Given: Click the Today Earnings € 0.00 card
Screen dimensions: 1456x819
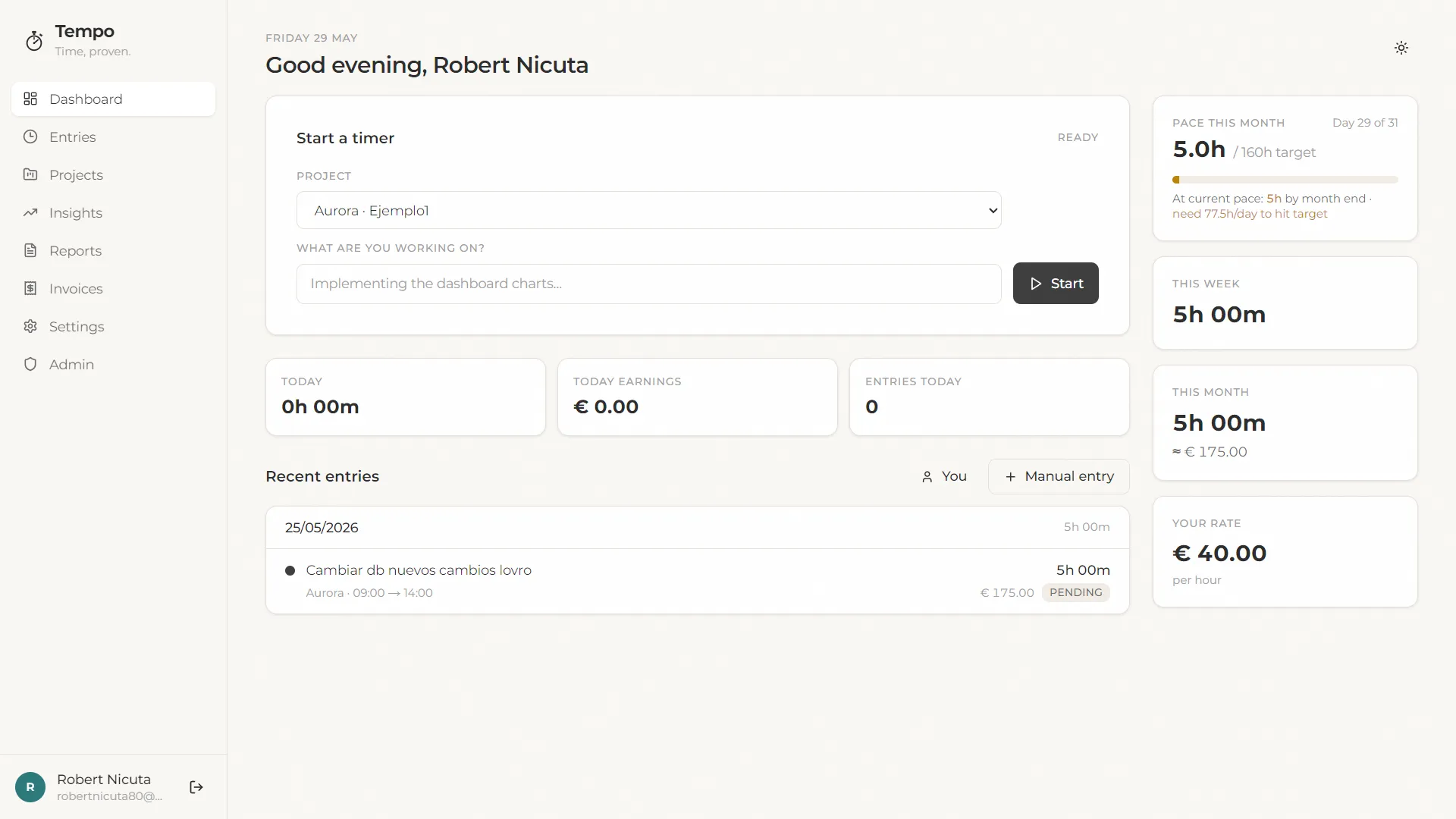Looking at the screenshot, I should tap(698, 397).
